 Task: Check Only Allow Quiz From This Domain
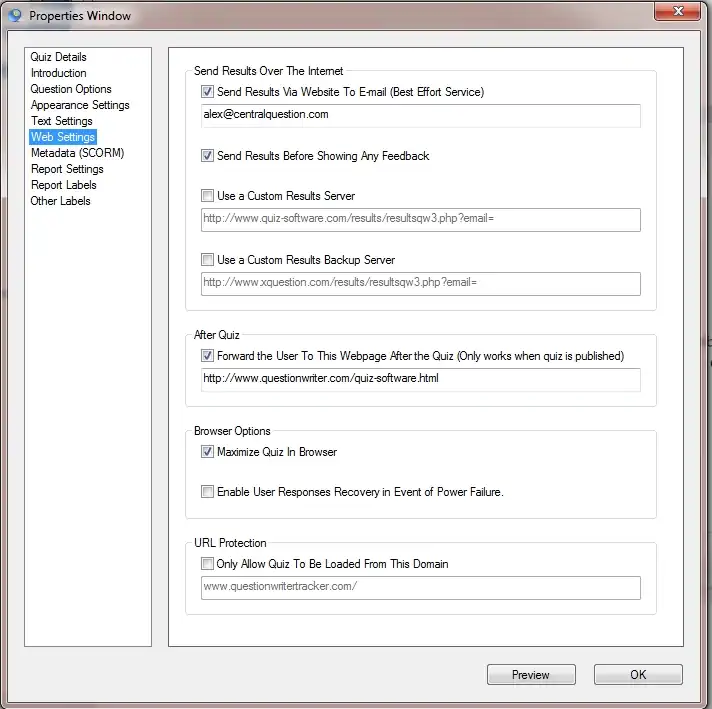[x=208, y=564]
